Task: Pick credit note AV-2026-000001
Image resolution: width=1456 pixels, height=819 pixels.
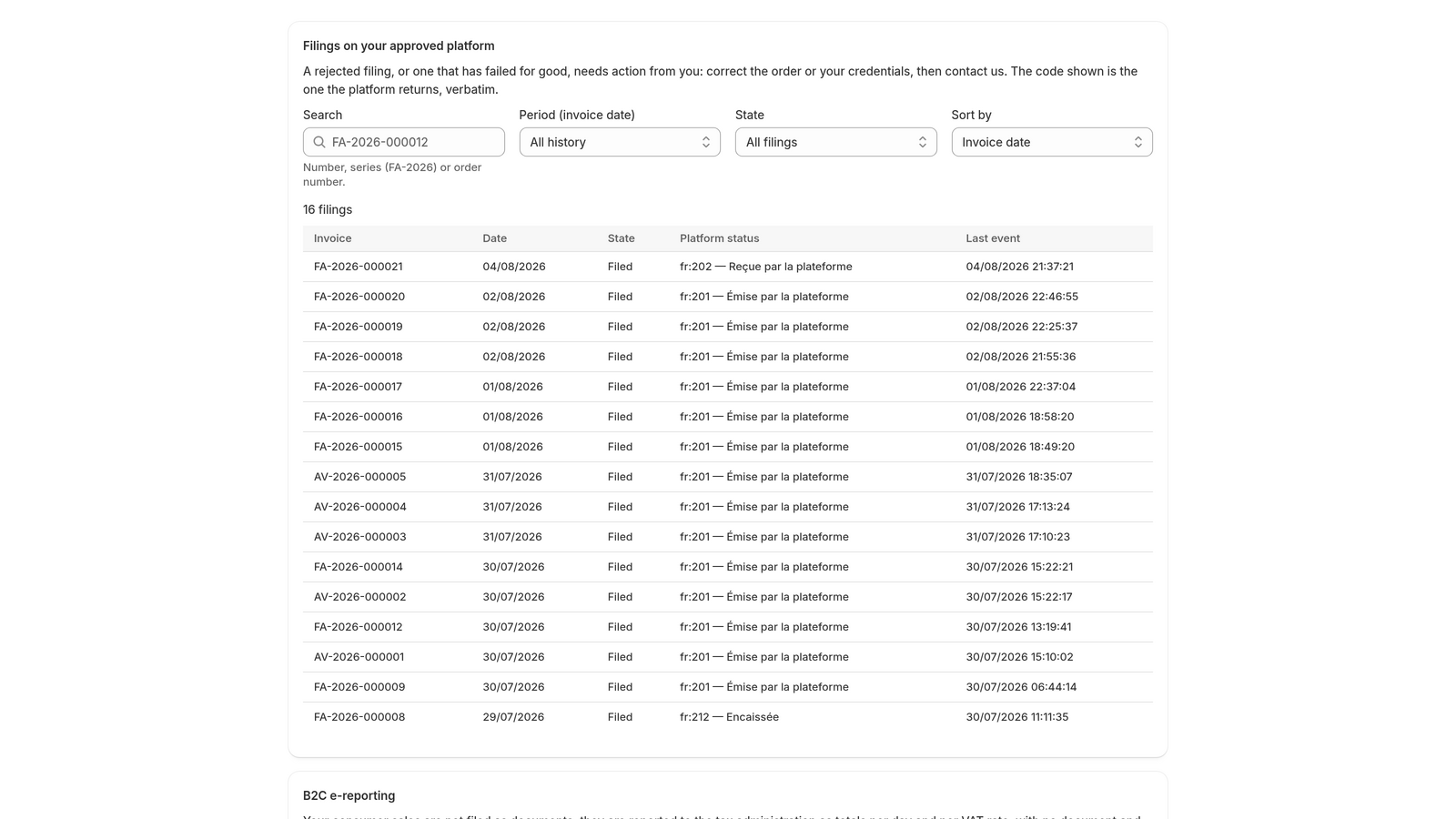Action: coord(359,657)
